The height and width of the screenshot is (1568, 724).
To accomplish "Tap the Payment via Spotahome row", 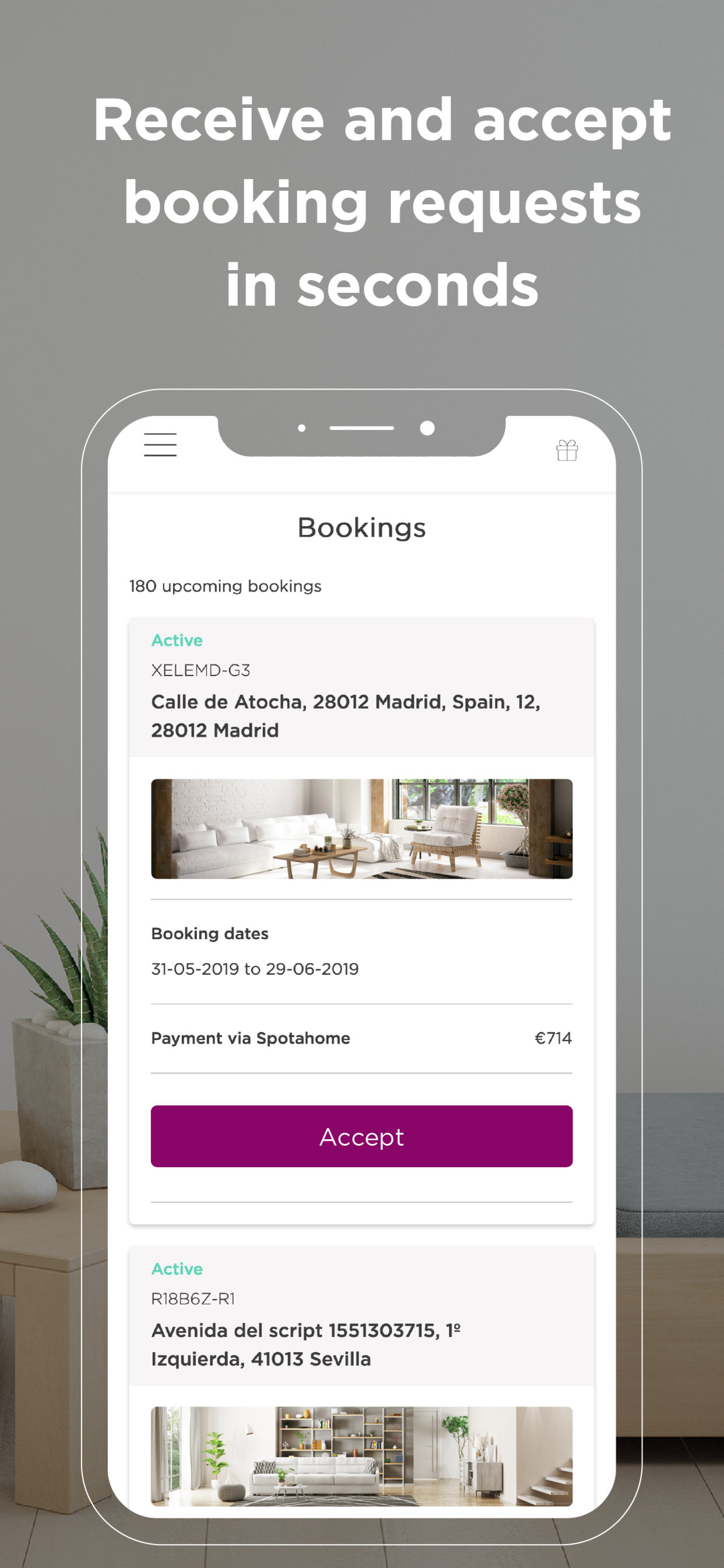I will 361,1038.
